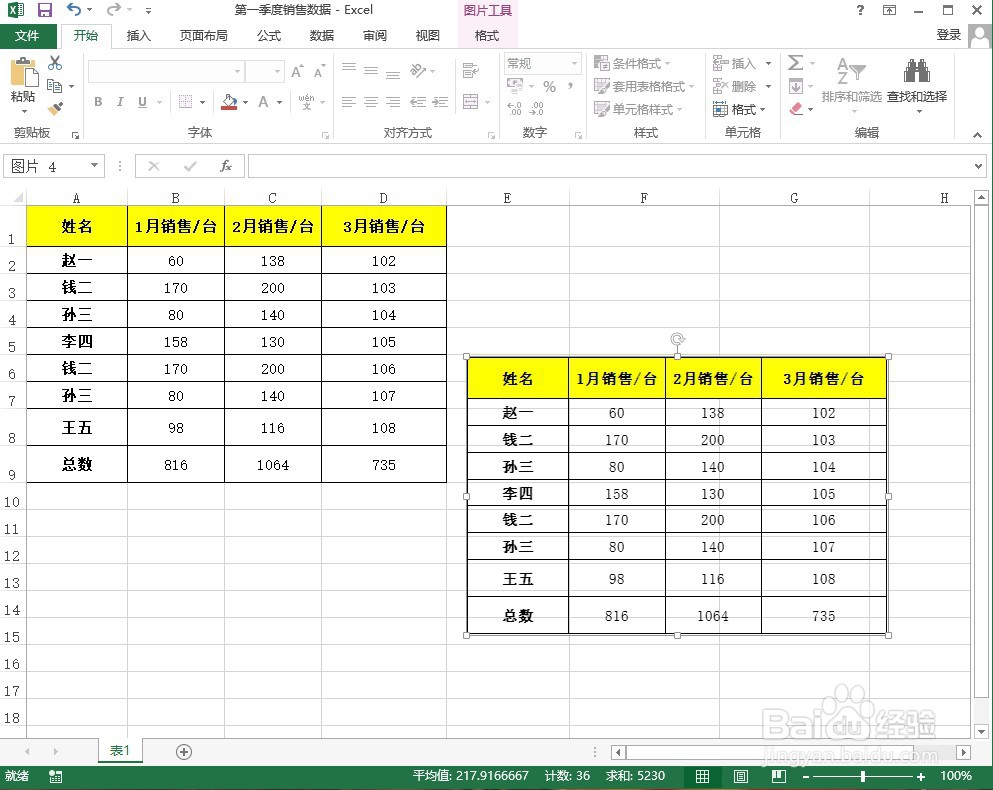Viewport: 993px width, 790px height.
Task: Switch to the 数据 data tab
Action: 322,35
